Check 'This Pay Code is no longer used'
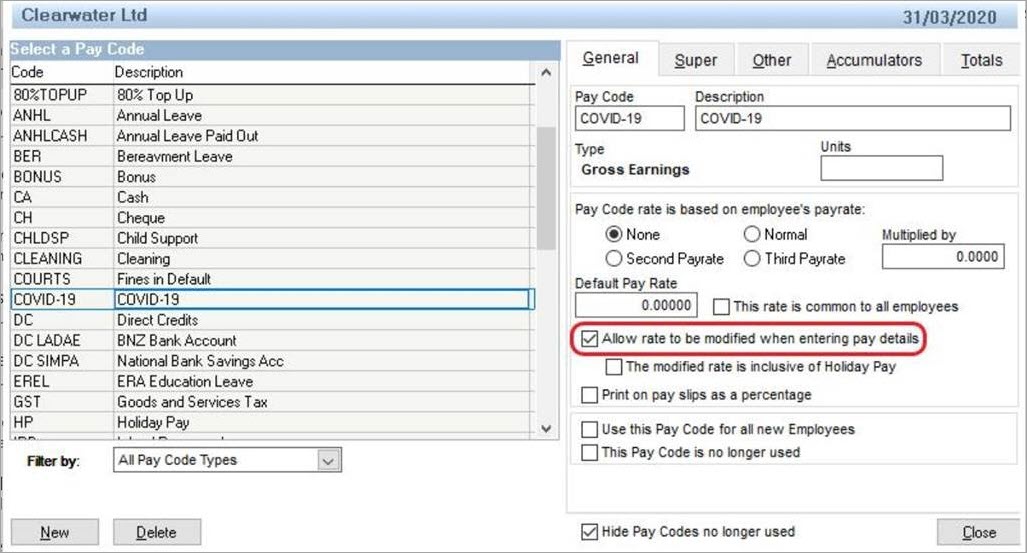 point(590,452)
